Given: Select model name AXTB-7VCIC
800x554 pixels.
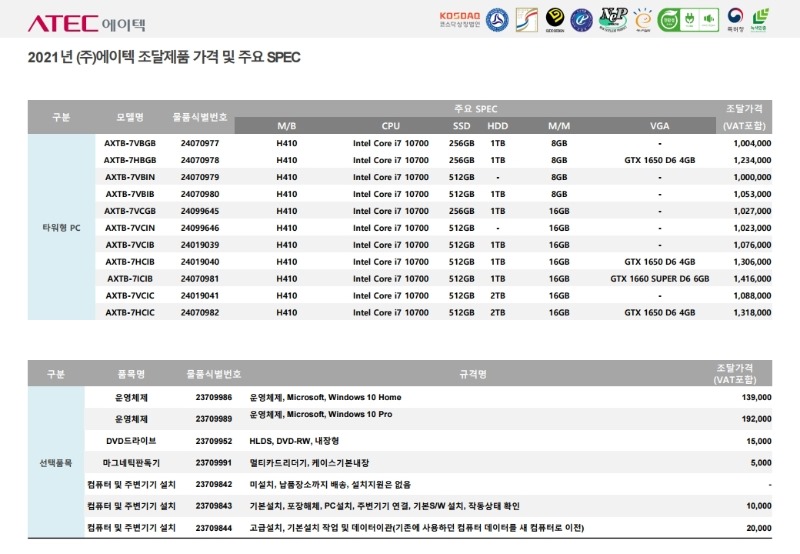Looking at the screenshot, I should 130,295.
